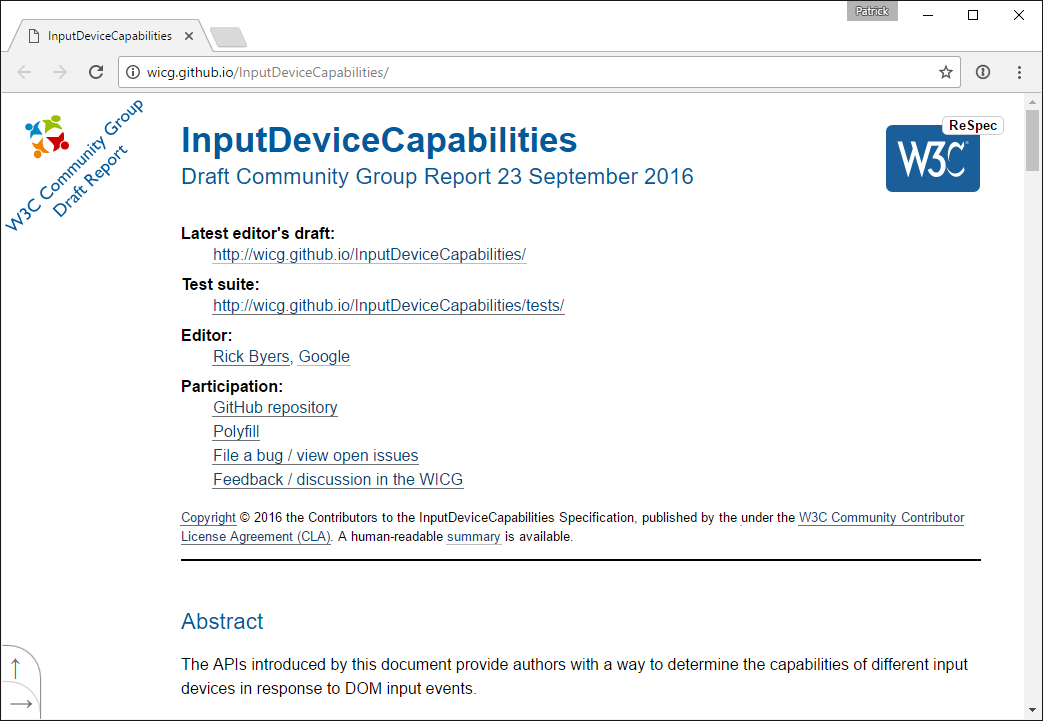Click the W3C logo

pos(932,158)
